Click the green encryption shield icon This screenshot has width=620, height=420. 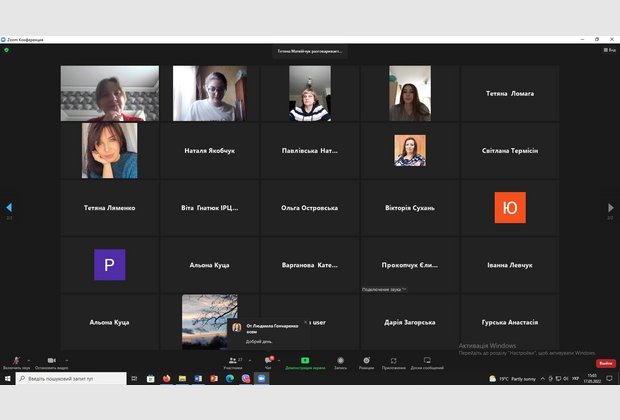click(6, 49)
